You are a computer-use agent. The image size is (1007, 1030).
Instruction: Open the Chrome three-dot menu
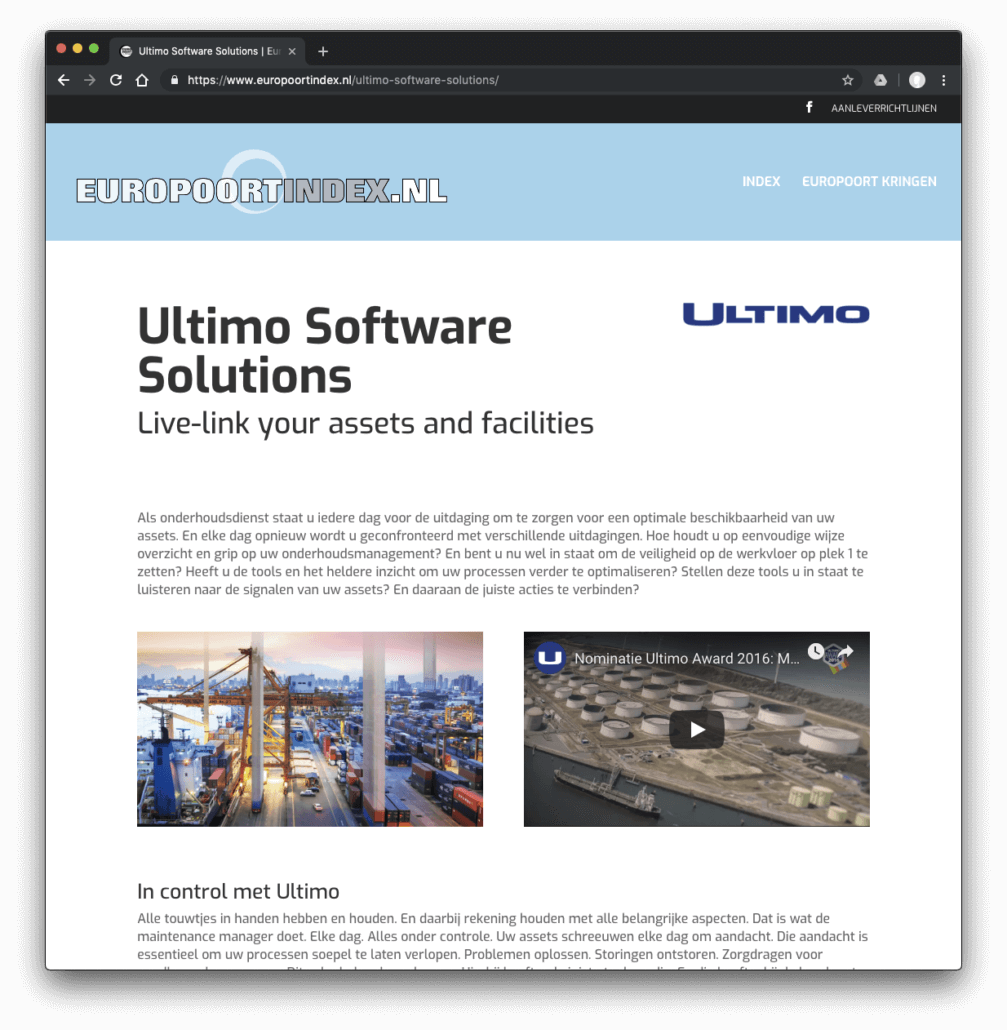[x=943, y=80]
